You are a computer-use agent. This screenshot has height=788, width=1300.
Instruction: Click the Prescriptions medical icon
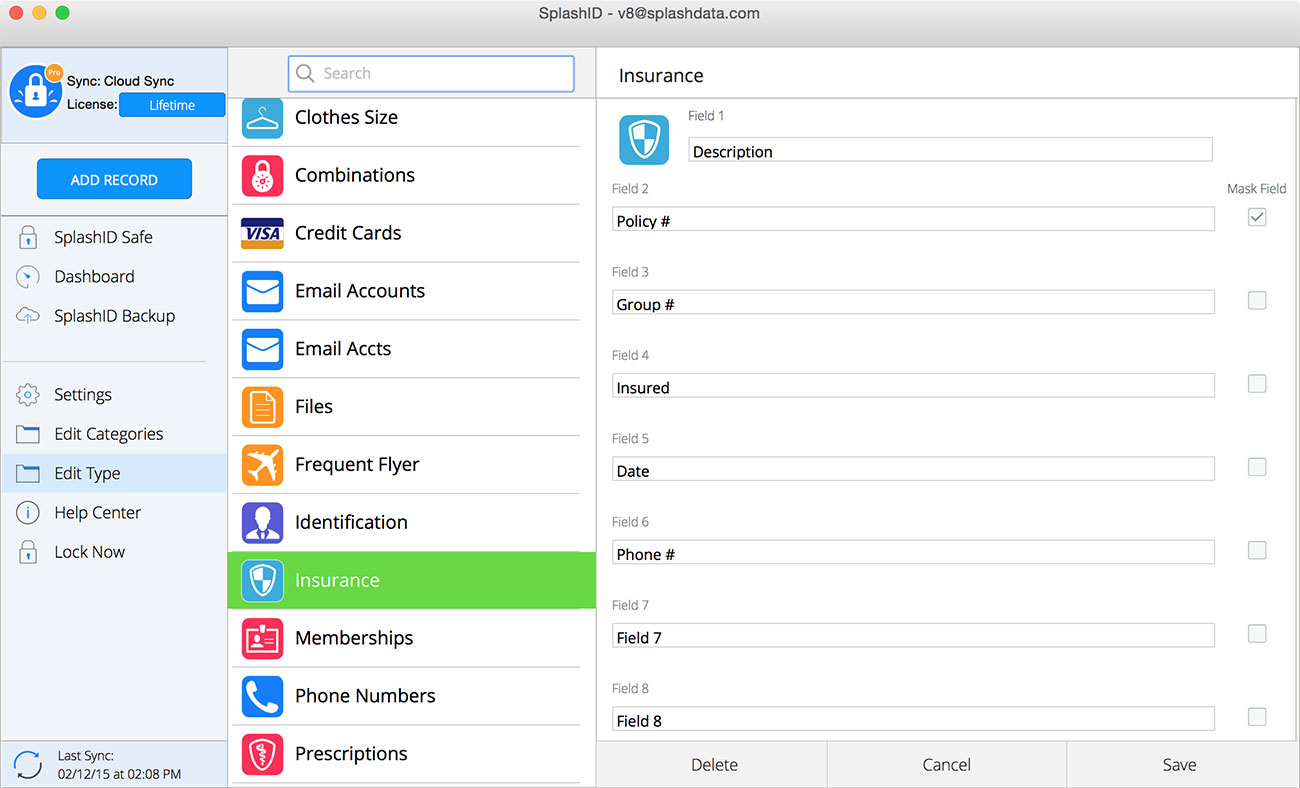pos(262,755)
